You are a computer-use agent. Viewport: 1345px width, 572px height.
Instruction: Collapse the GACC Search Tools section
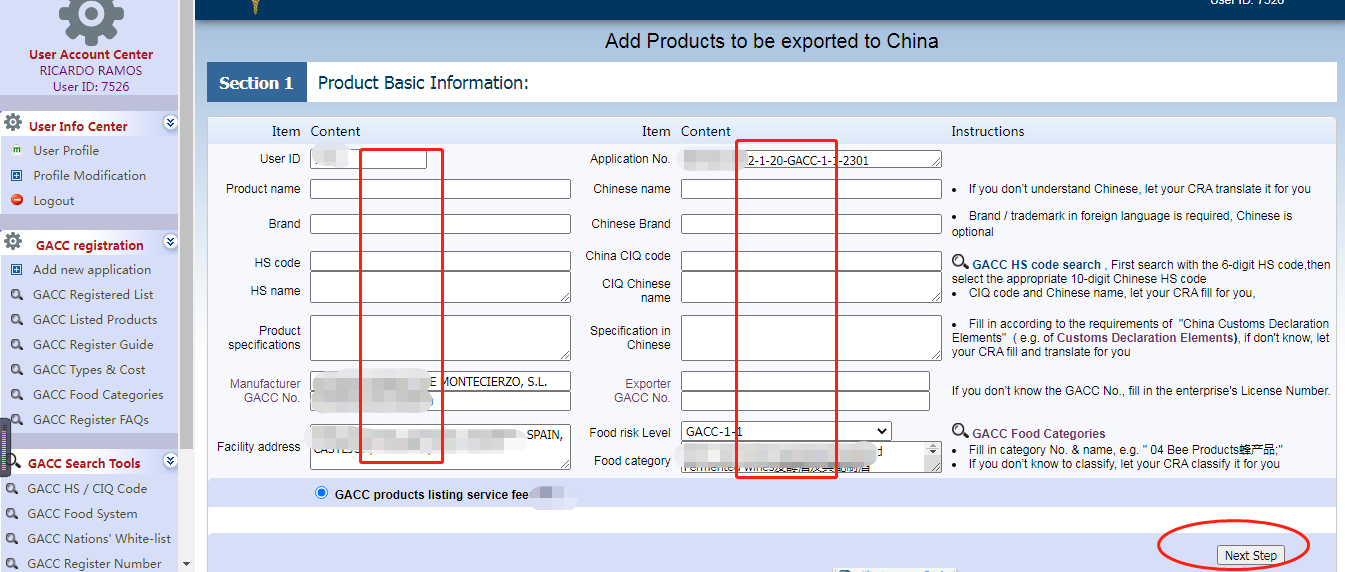170,461
